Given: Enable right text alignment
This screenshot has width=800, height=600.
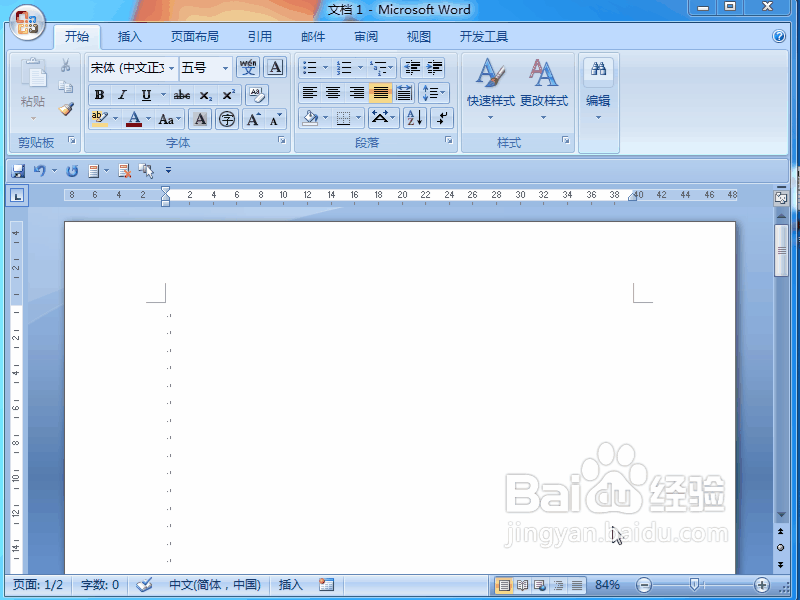Looking at the screenshot, I should tap(356, 93).
